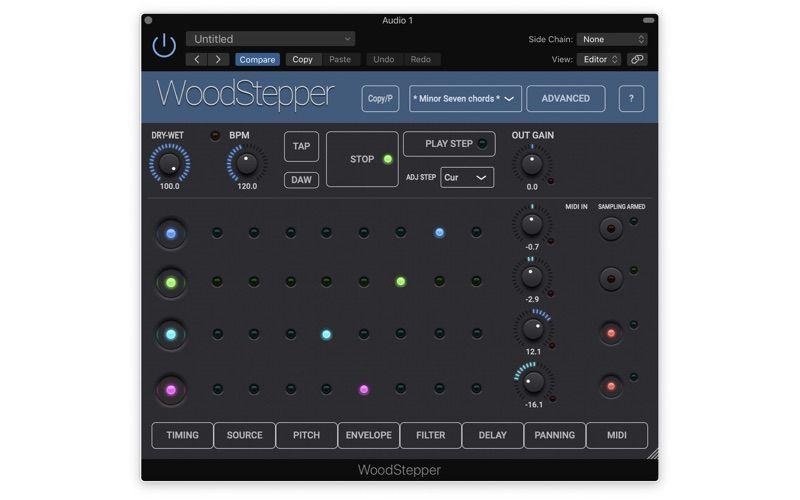Arm sampling for the second row
Screen dimensions: 800x500
[611, 279]
